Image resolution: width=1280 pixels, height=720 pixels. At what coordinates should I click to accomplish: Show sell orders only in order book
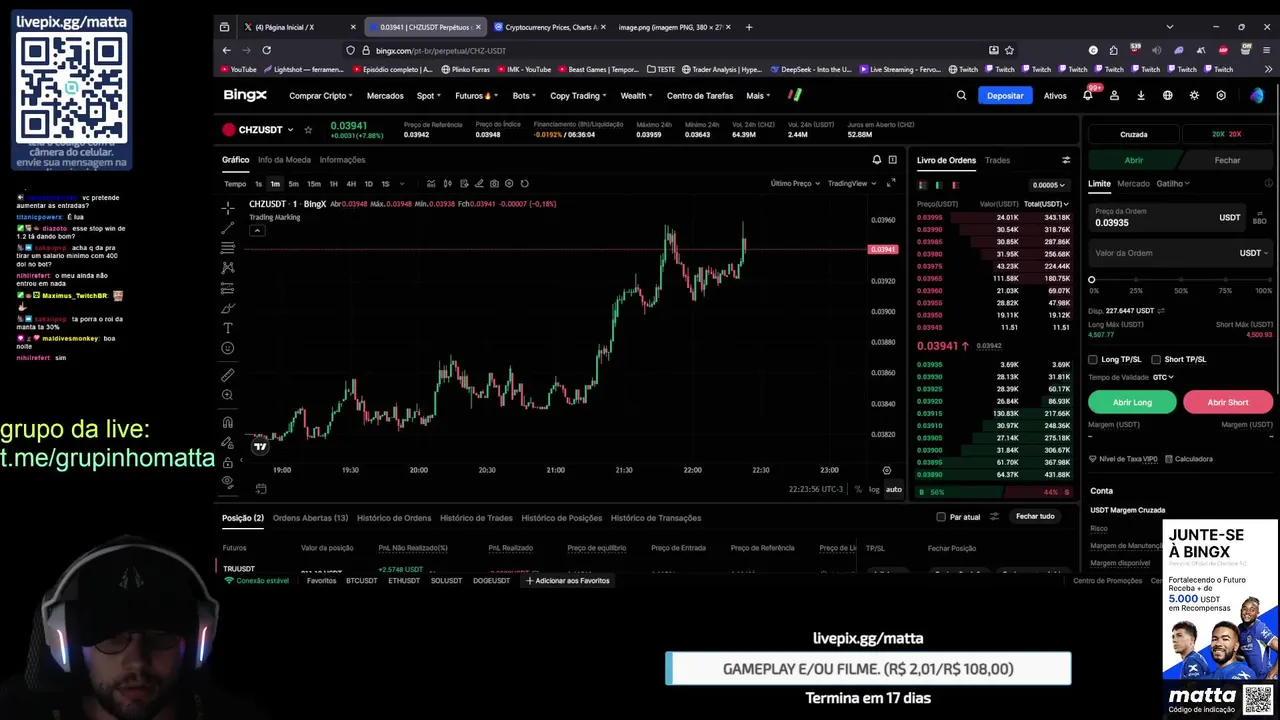955,185
